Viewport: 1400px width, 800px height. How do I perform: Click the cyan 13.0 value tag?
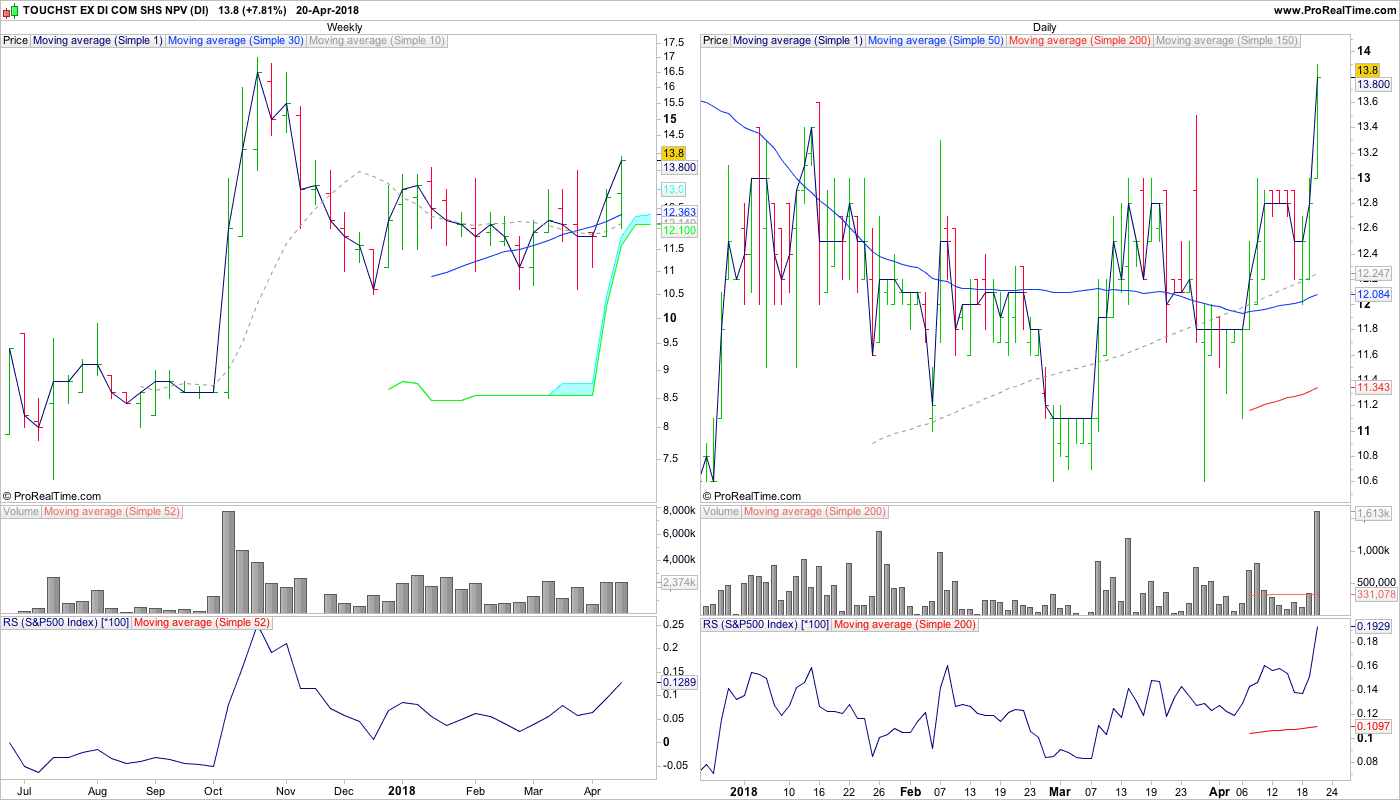tap(672, 190)
